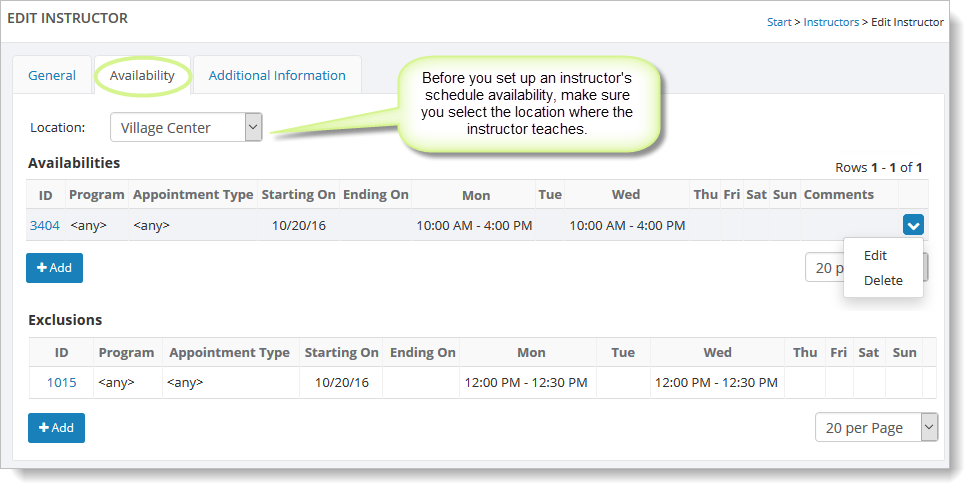Choose Edit from the row actions menu
Image resolution: width=975 pixels, height=494 pixels.
pyautogui.click(x=875, y=255)
